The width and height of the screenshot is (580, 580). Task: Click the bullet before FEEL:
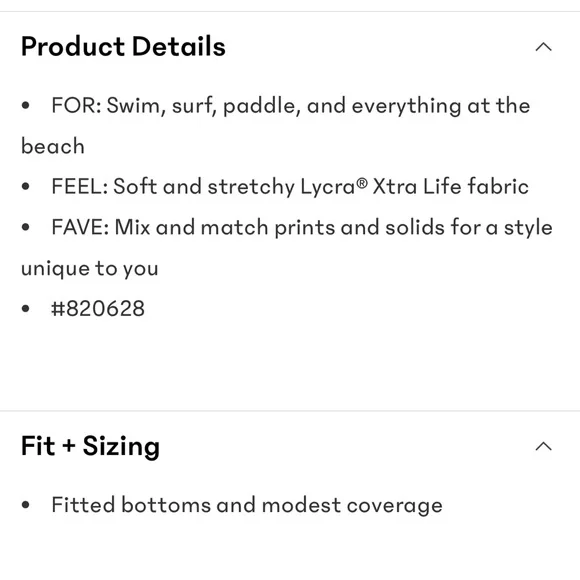pyautogui.click(x=26, y=186)
